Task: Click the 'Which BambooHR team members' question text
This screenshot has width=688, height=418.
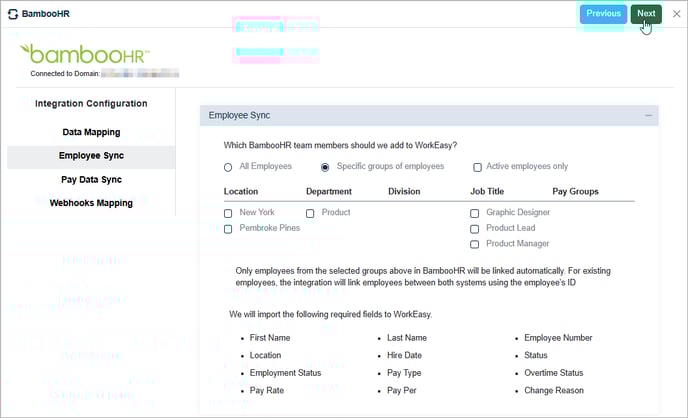Action: (x=340, y=145)
